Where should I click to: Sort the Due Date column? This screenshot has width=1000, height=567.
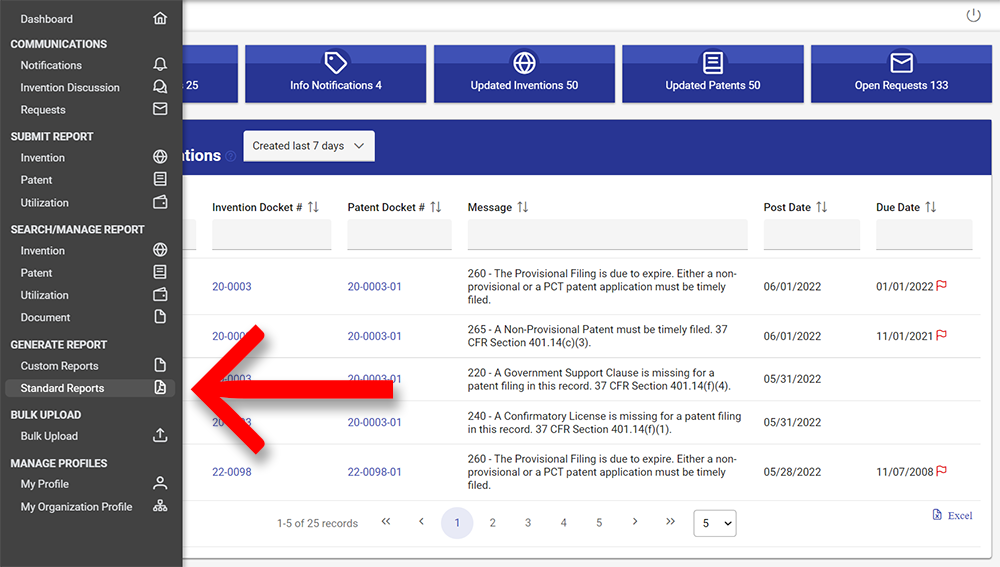tap(931, 207)
